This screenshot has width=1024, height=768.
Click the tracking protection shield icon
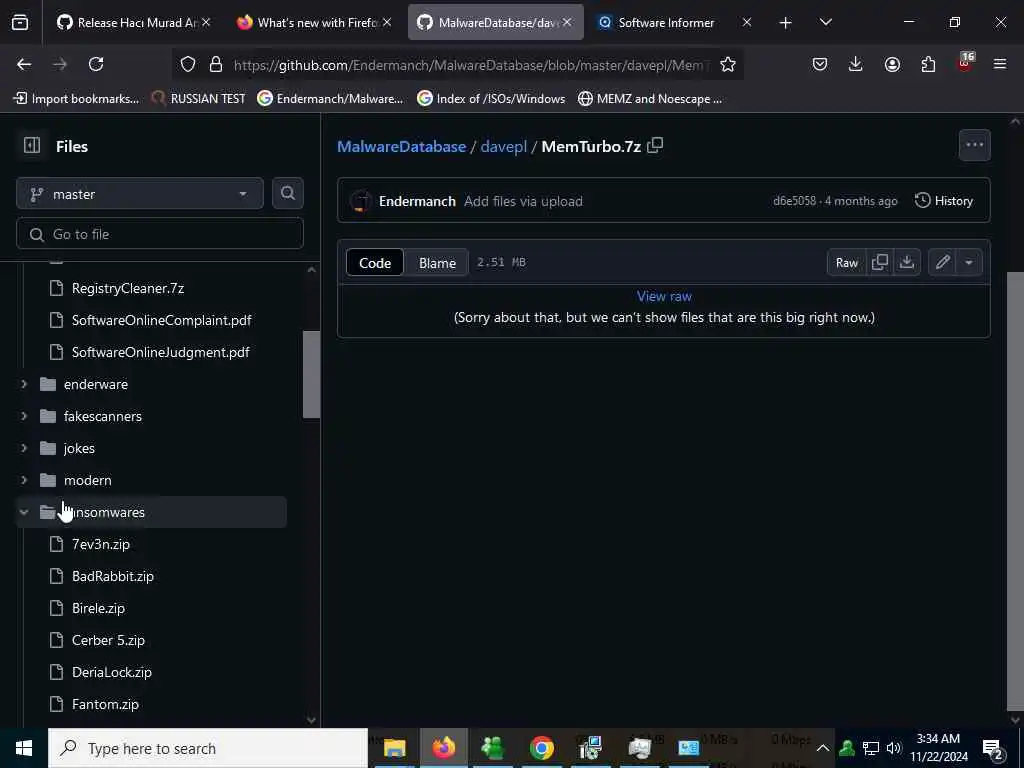coord(188,64)
